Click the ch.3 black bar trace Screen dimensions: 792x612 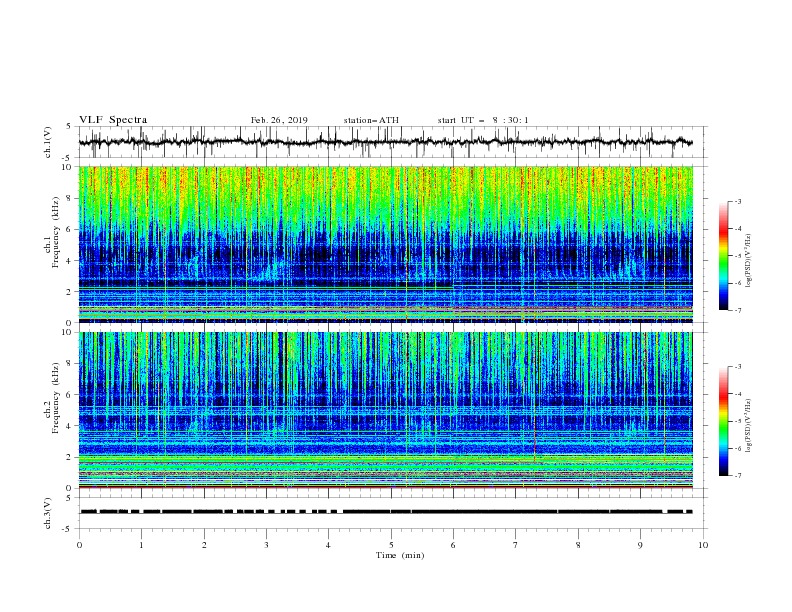tap(386, 512)
